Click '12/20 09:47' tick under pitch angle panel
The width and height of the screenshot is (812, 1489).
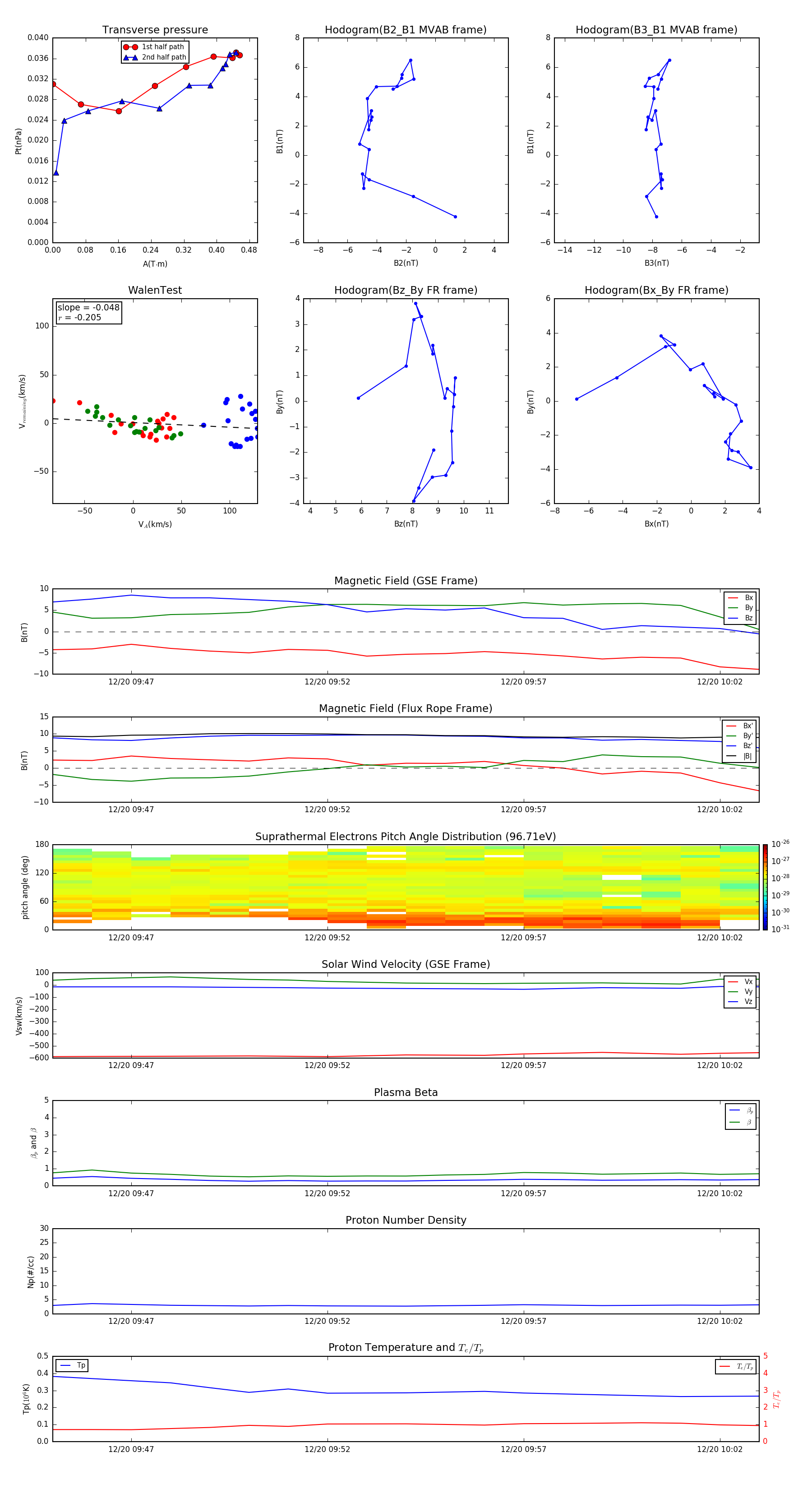click(131, 938)
